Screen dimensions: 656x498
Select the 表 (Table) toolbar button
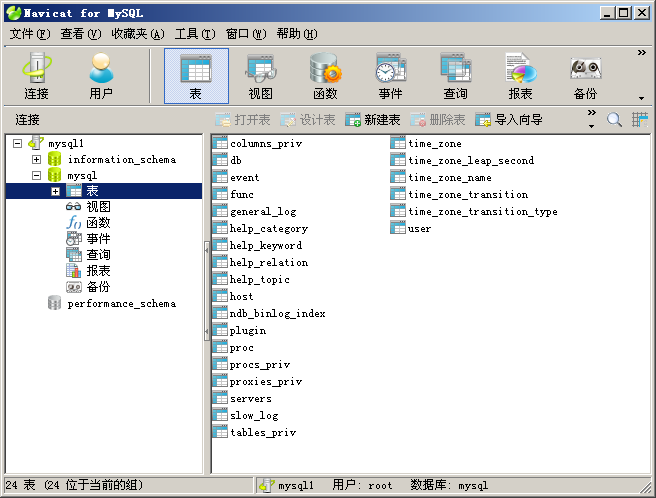(x=196, y=76)
